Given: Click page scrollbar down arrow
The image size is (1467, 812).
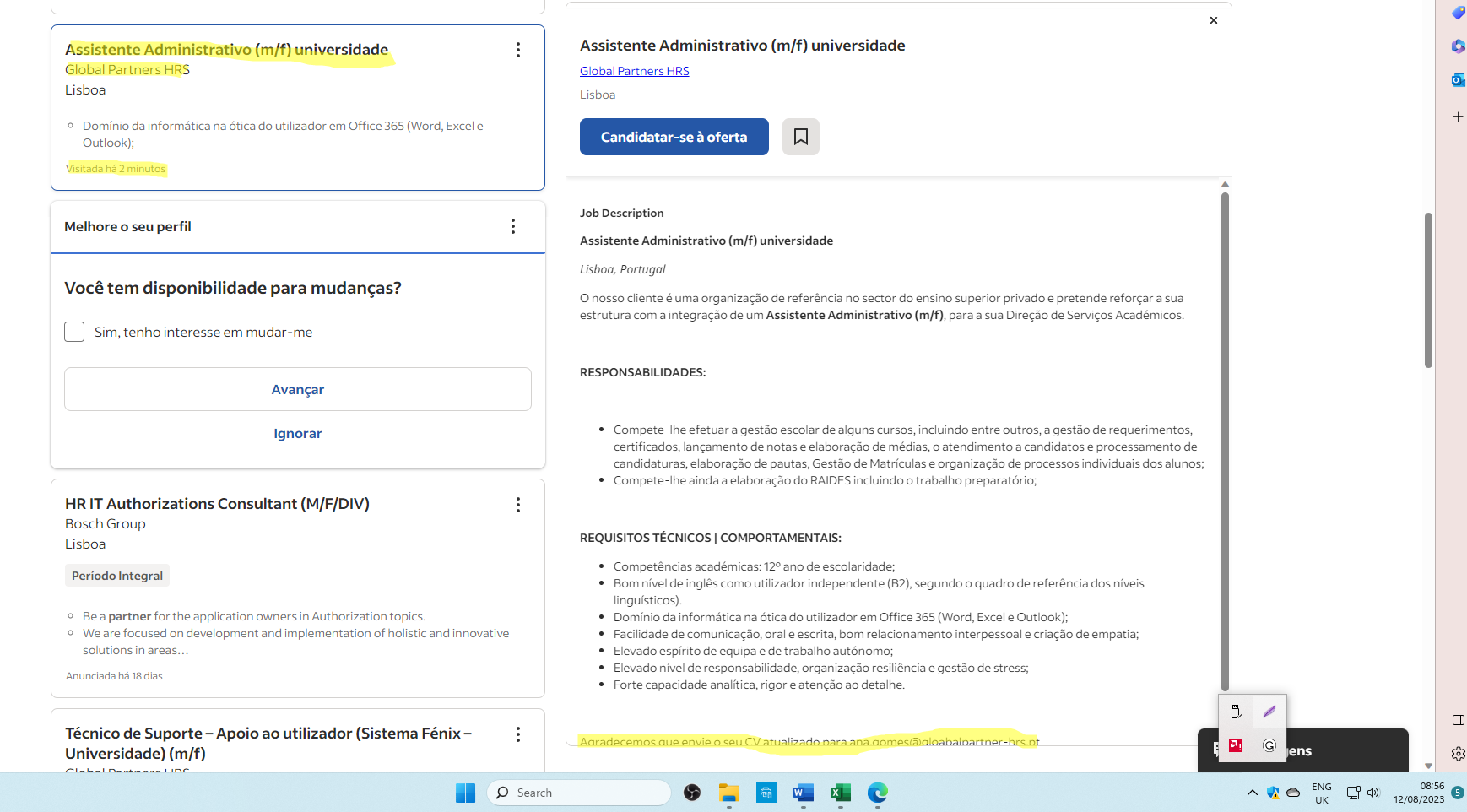Looking at the screenshot, I should coord(1428,766).
